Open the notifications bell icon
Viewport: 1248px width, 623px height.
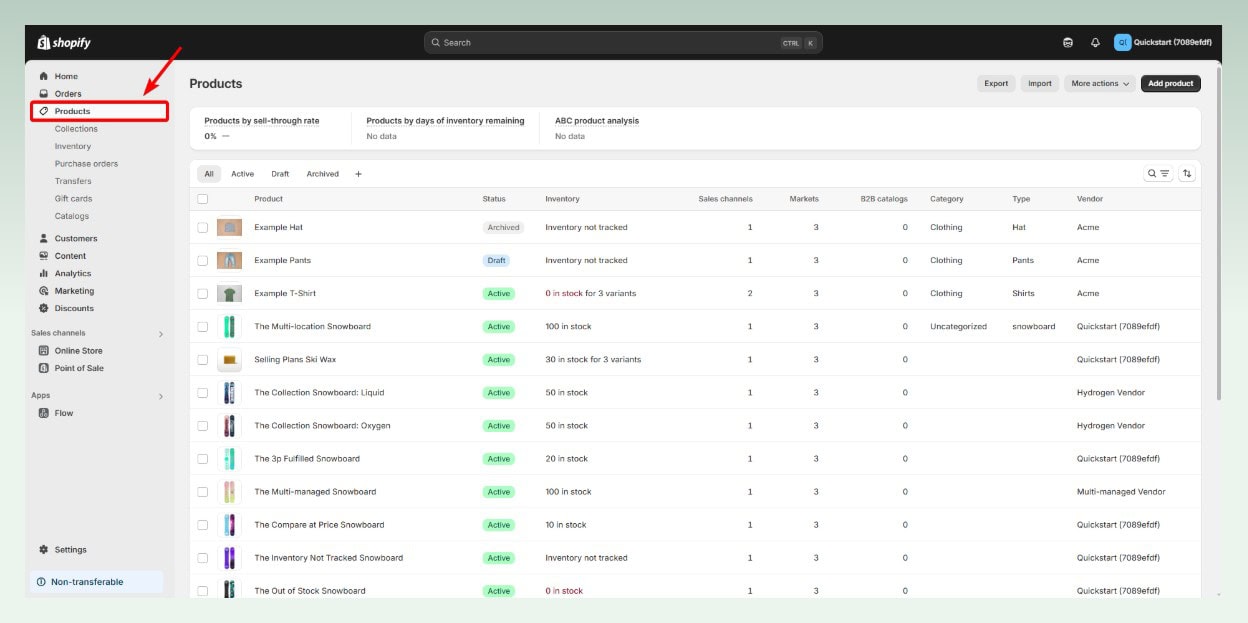tap(1095, 43)
